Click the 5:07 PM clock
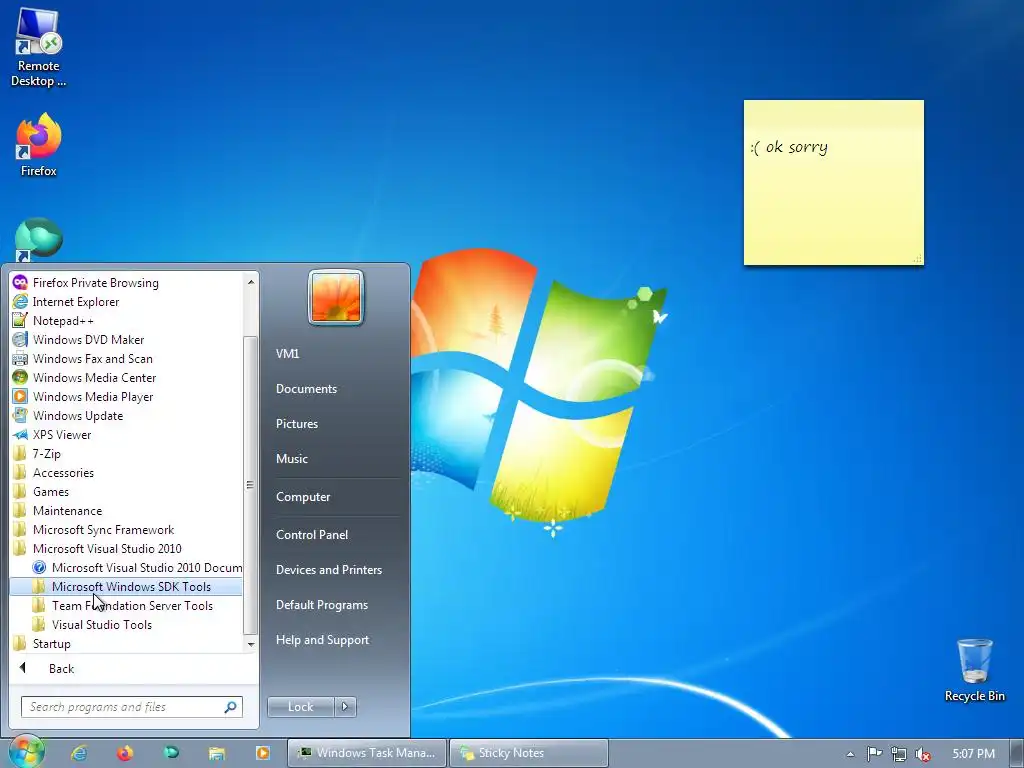Viewport: 1024px width, 768px height. tap(974, 754)
